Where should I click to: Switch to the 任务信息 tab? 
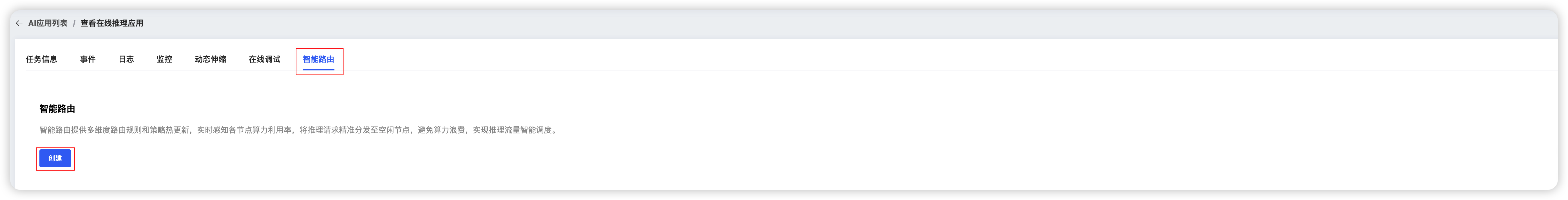[41, 59]
